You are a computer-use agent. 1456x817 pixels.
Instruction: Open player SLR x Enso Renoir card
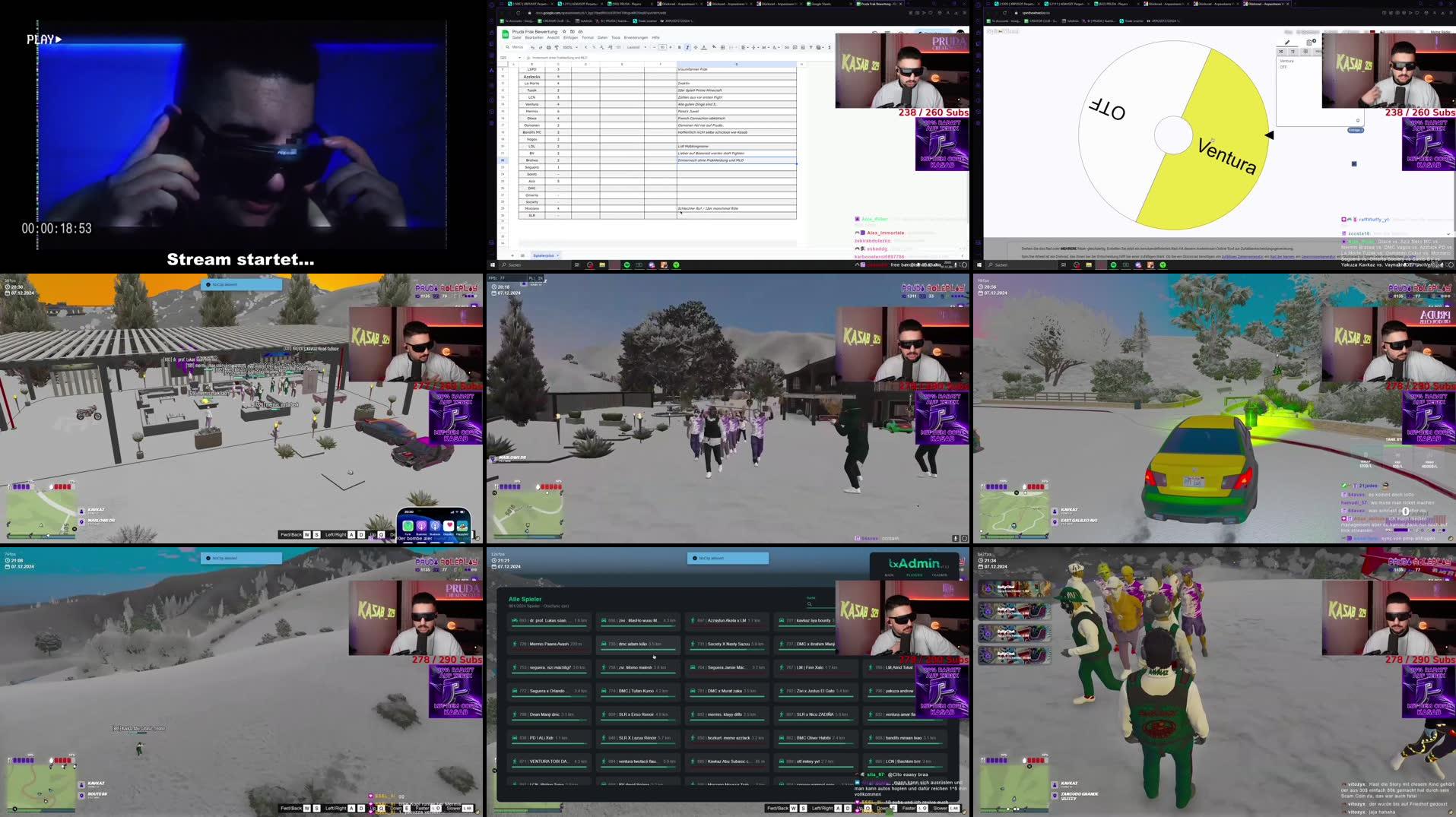point(637,714)
